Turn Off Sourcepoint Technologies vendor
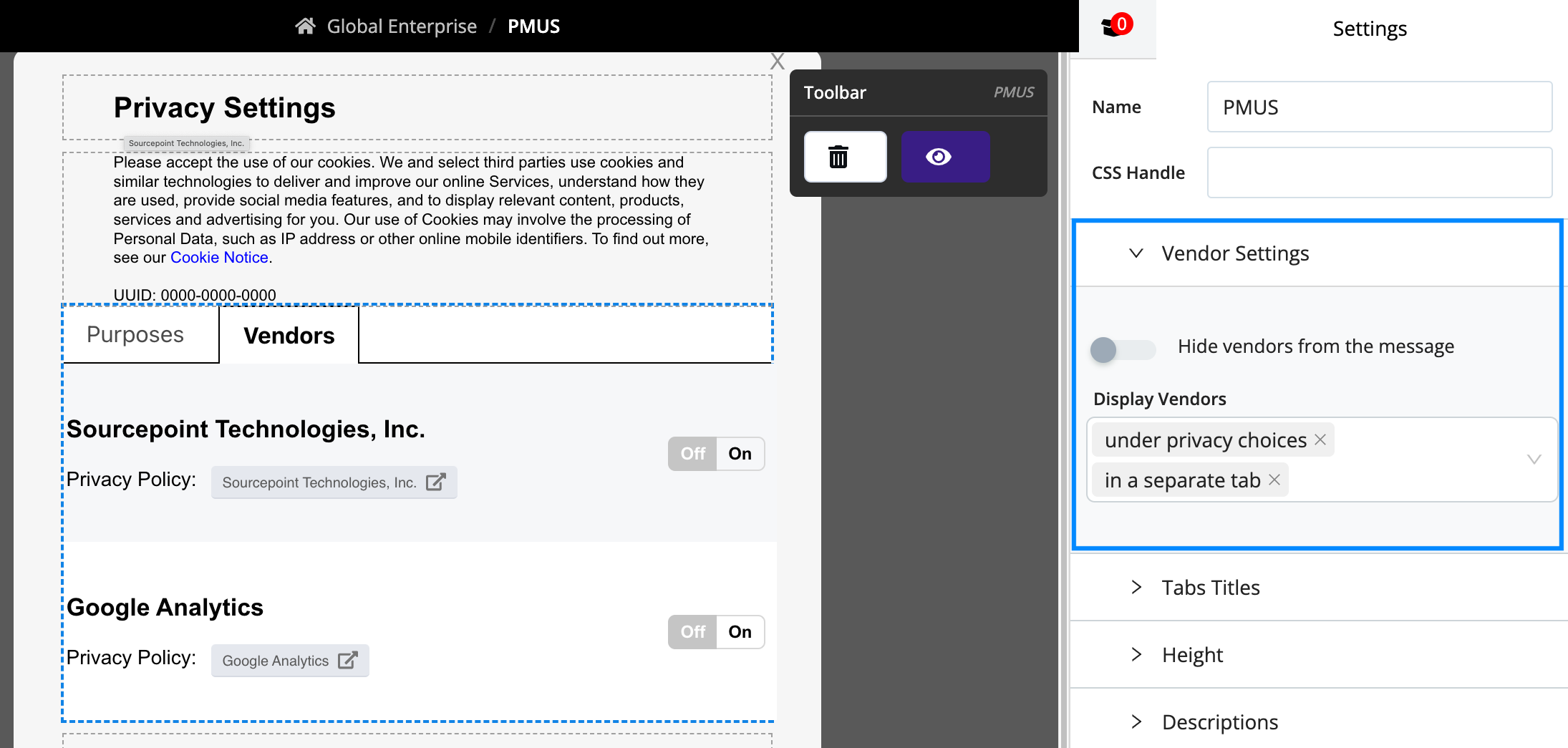This screenshot has width=1568, height=748. tap(692, 454)
